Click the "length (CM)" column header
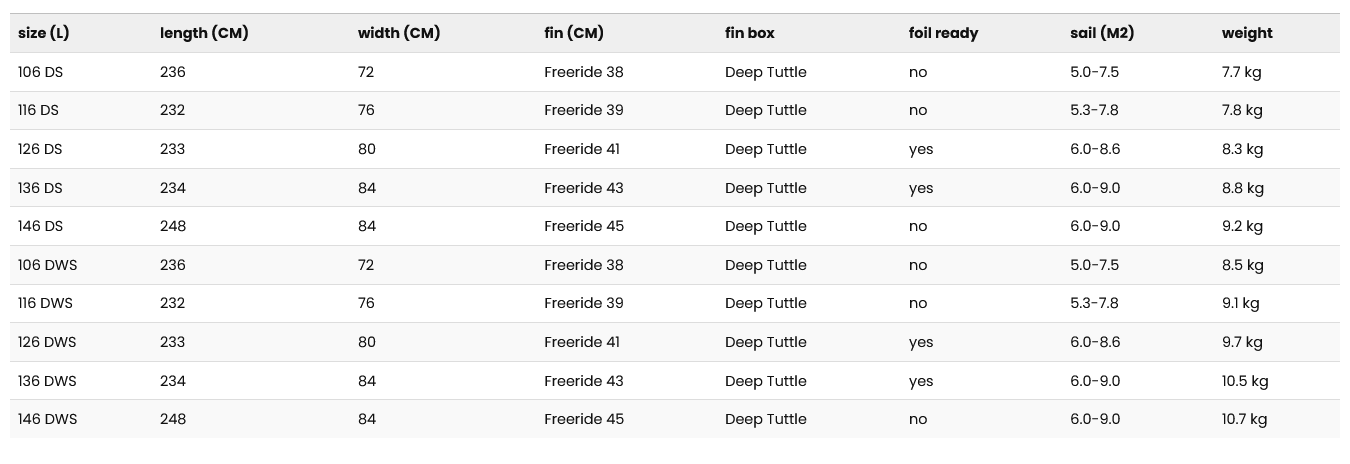 coord(204,33)
